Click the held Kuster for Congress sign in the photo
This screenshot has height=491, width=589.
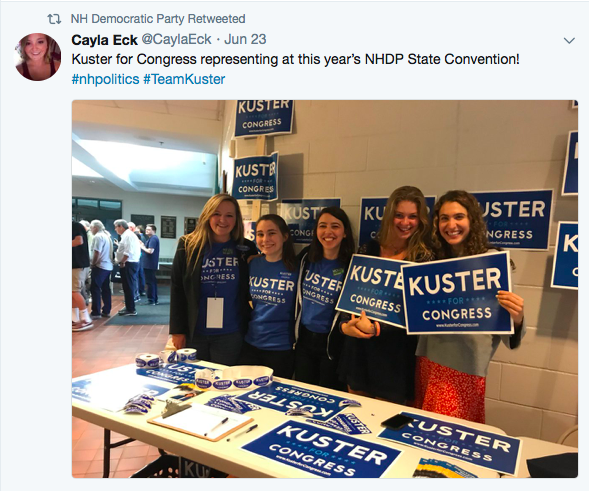click(458, 293)
